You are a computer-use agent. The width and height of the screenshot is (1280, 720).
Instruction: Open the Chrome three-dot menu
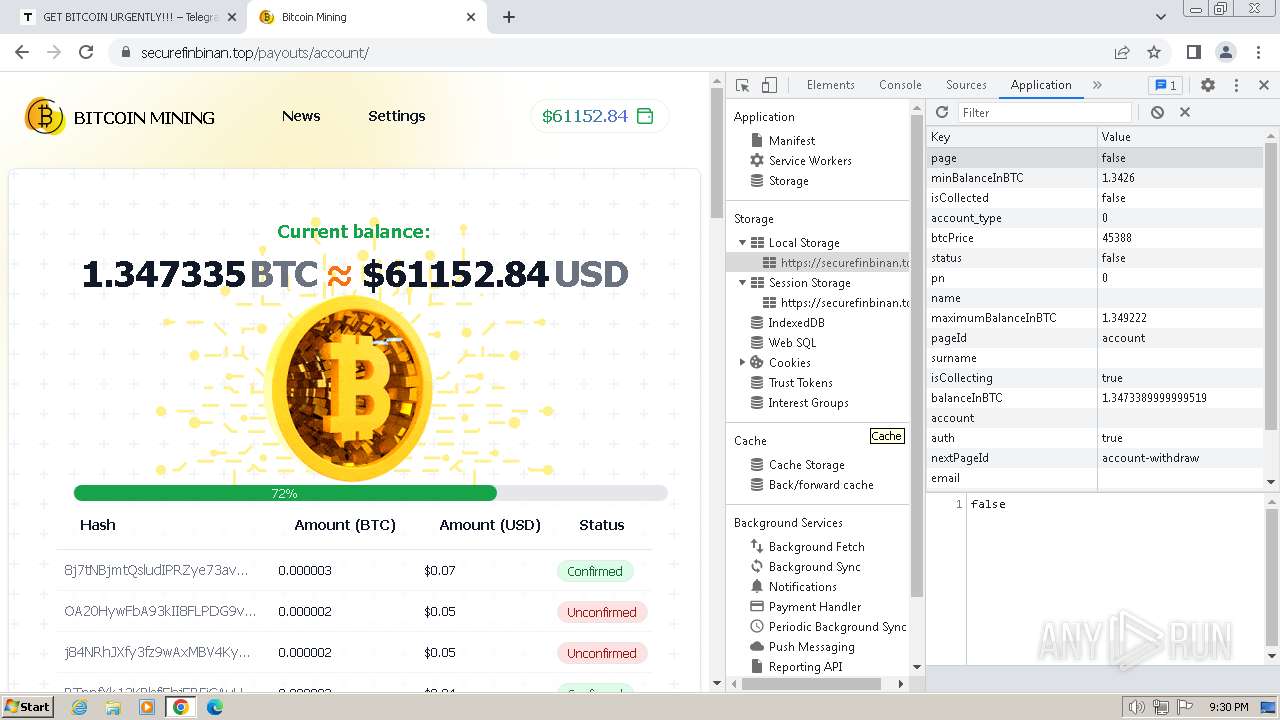click(x=1257, y=52)
